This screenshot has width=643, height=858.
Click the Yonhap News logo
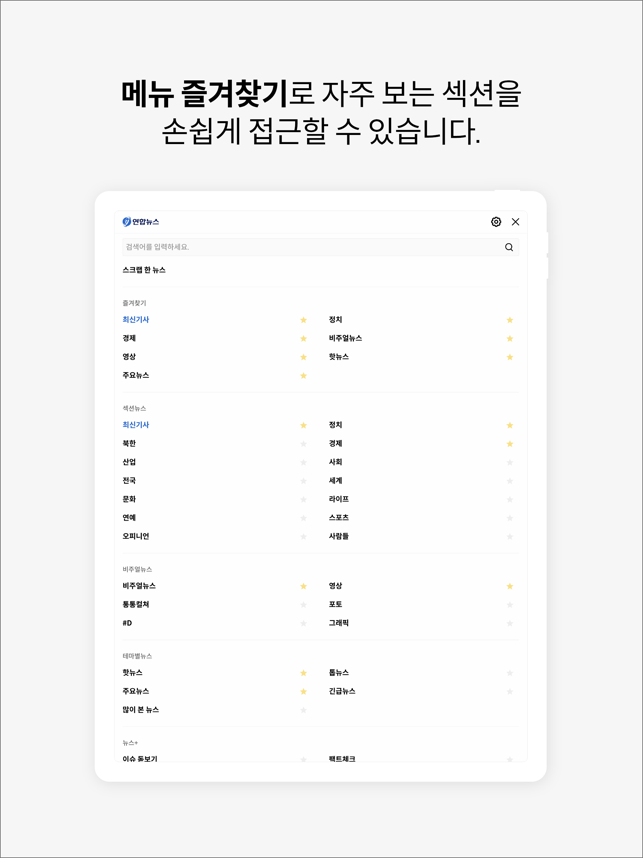click(x=141, y=222)
